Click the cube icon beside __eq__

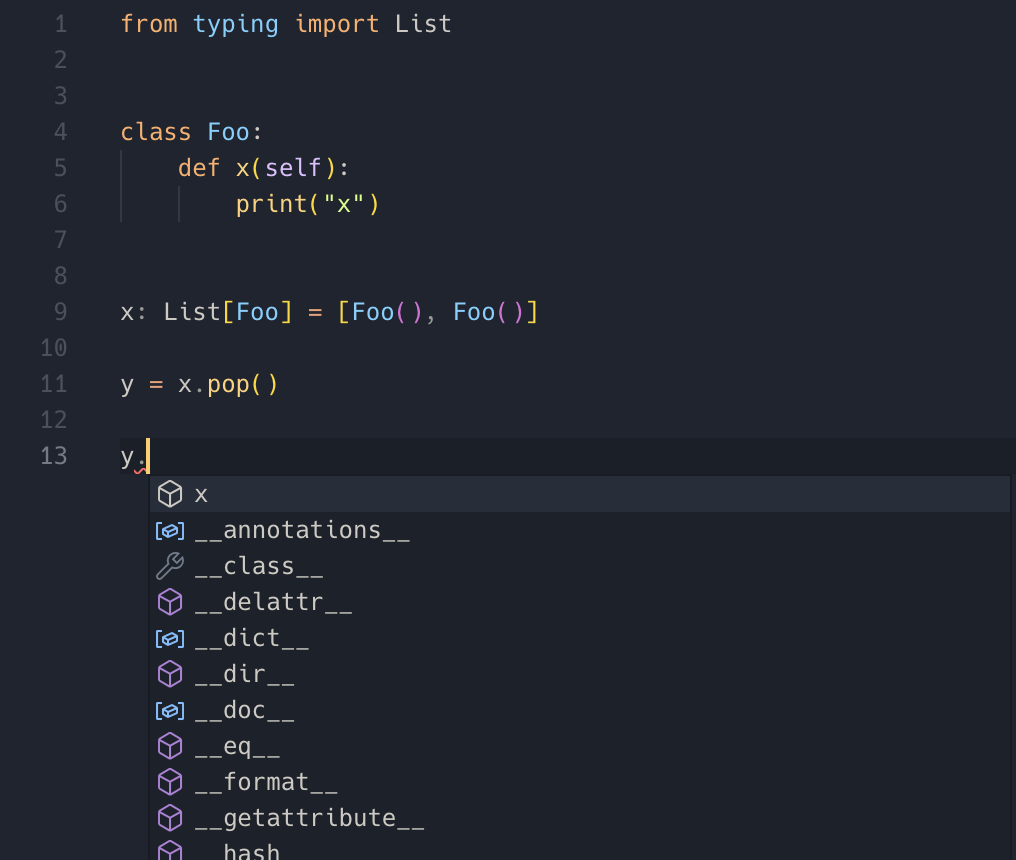[x=170, y=746]
